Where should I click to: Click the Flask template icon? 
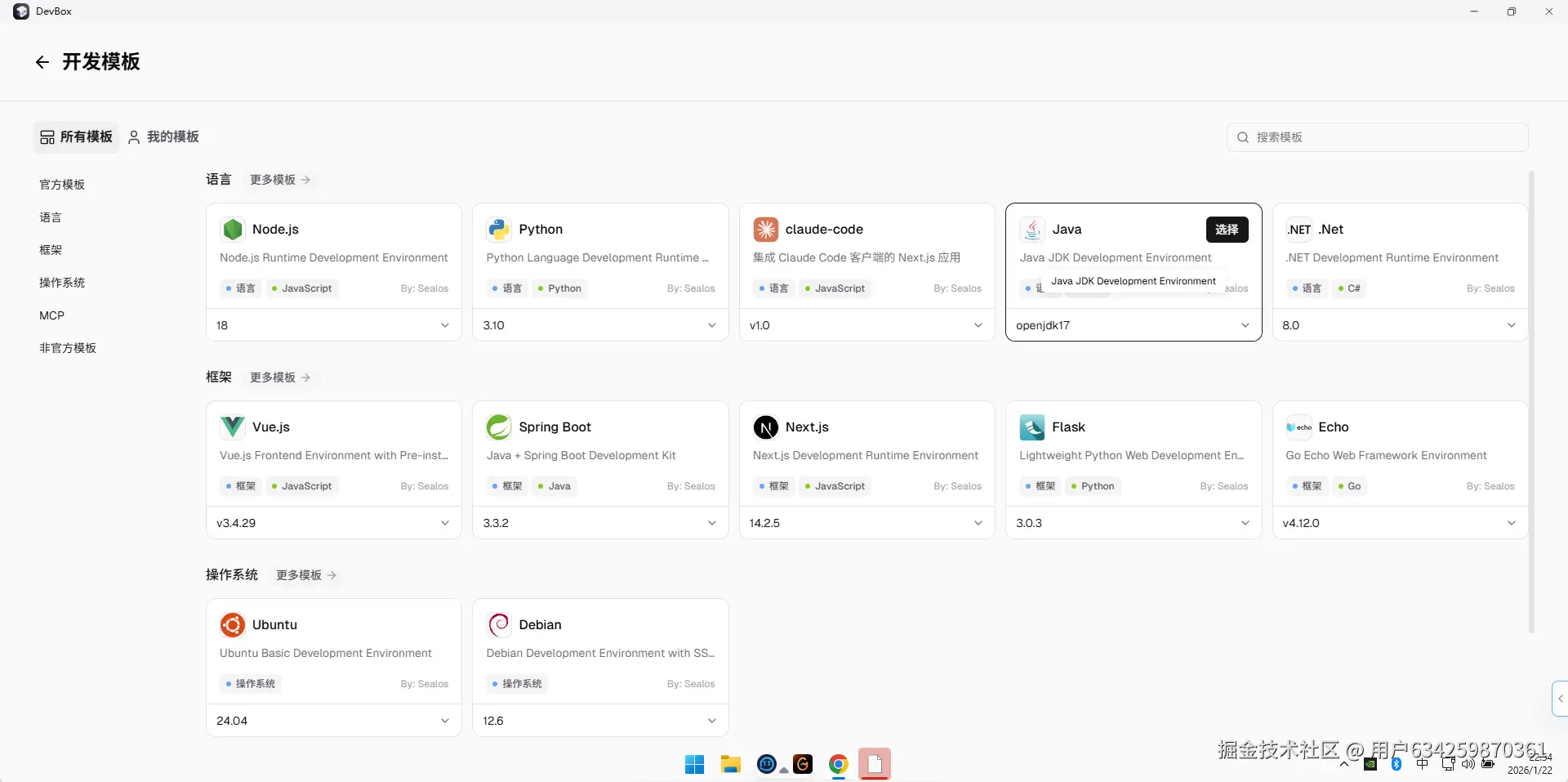pos(1032,427)
